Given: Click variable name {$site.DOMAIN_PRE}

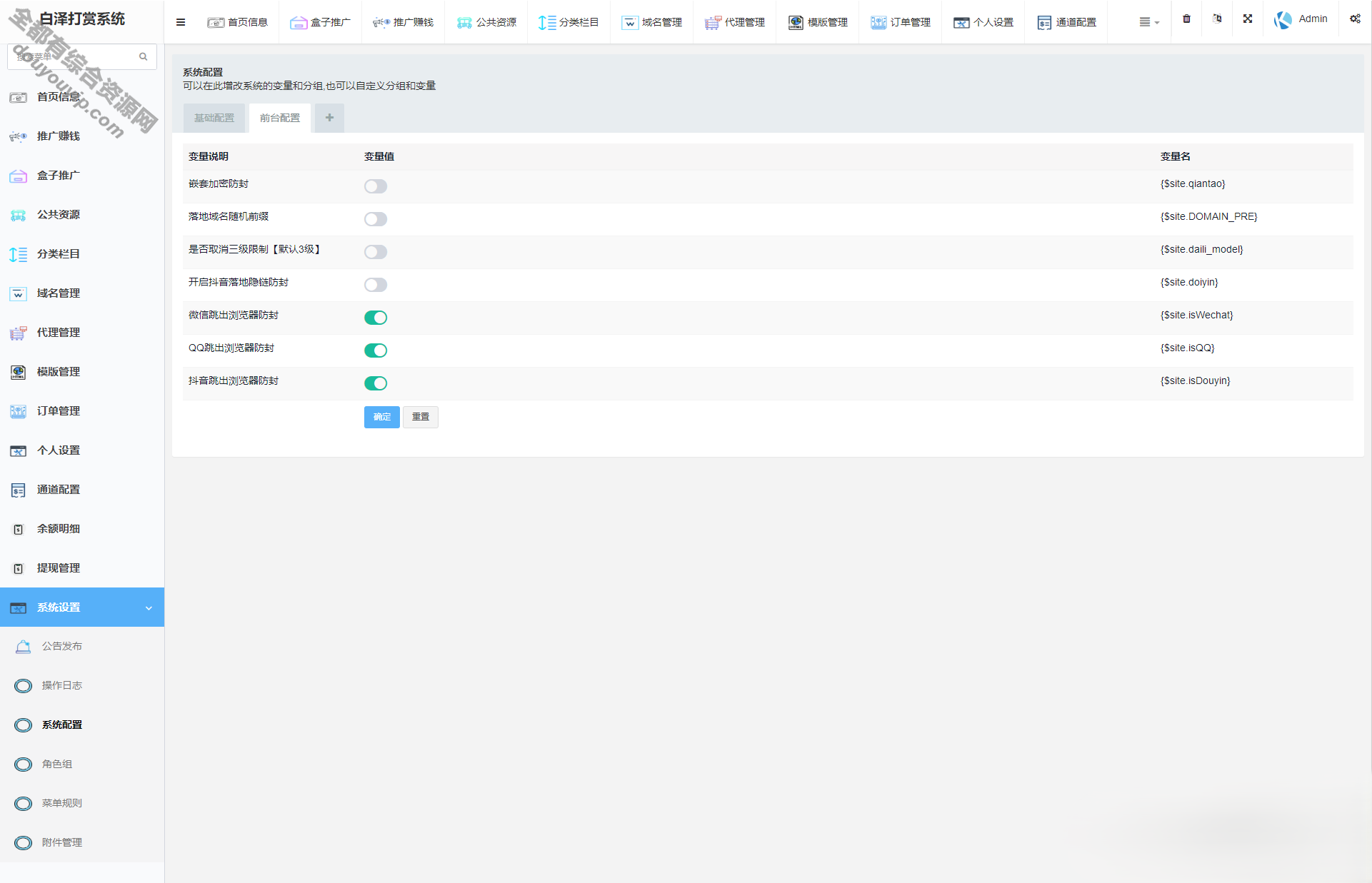Looking at the screenshot, I should 1208,217.
